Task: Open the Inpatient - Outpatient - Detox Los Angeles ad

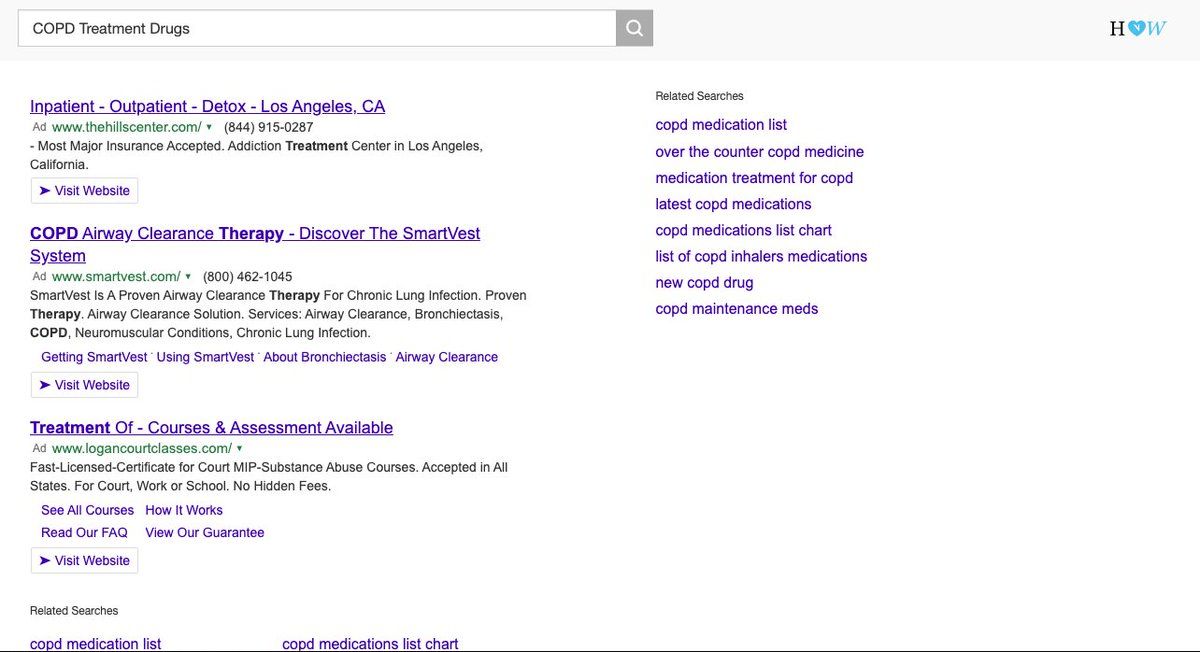Action: (207, 106)
